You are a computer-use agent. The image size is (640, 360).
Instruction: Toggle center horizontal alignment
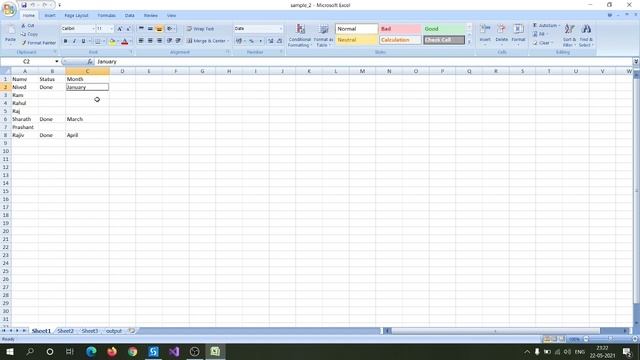[x=150, y=40]
